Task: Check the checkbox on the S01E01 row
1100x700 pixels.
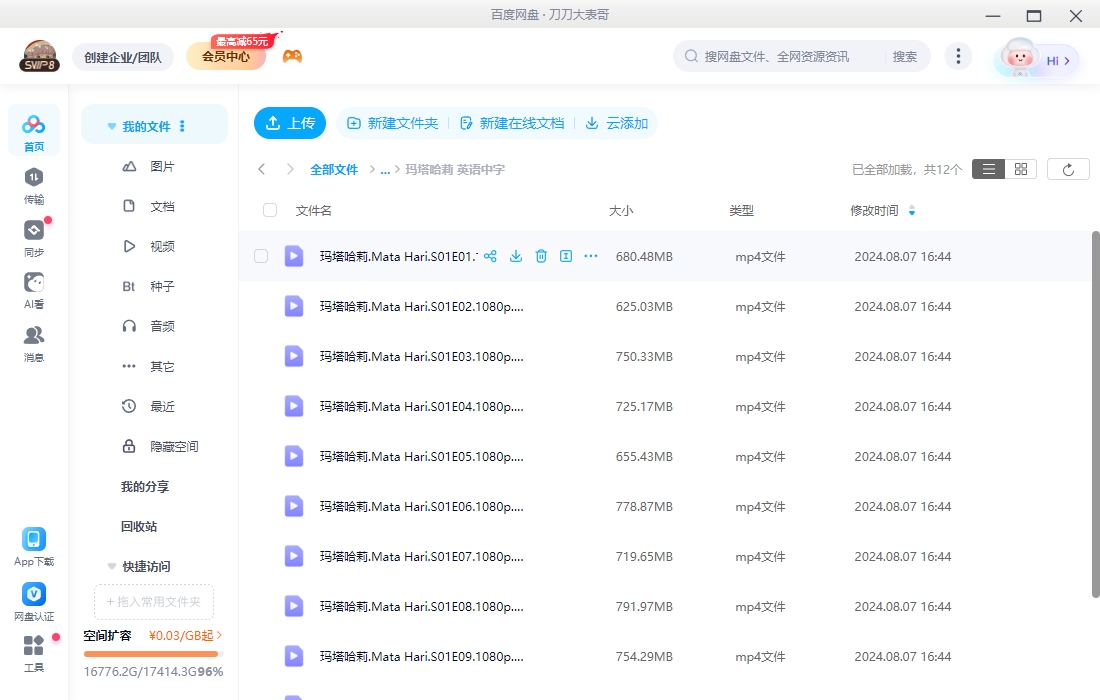Action: 261,256
